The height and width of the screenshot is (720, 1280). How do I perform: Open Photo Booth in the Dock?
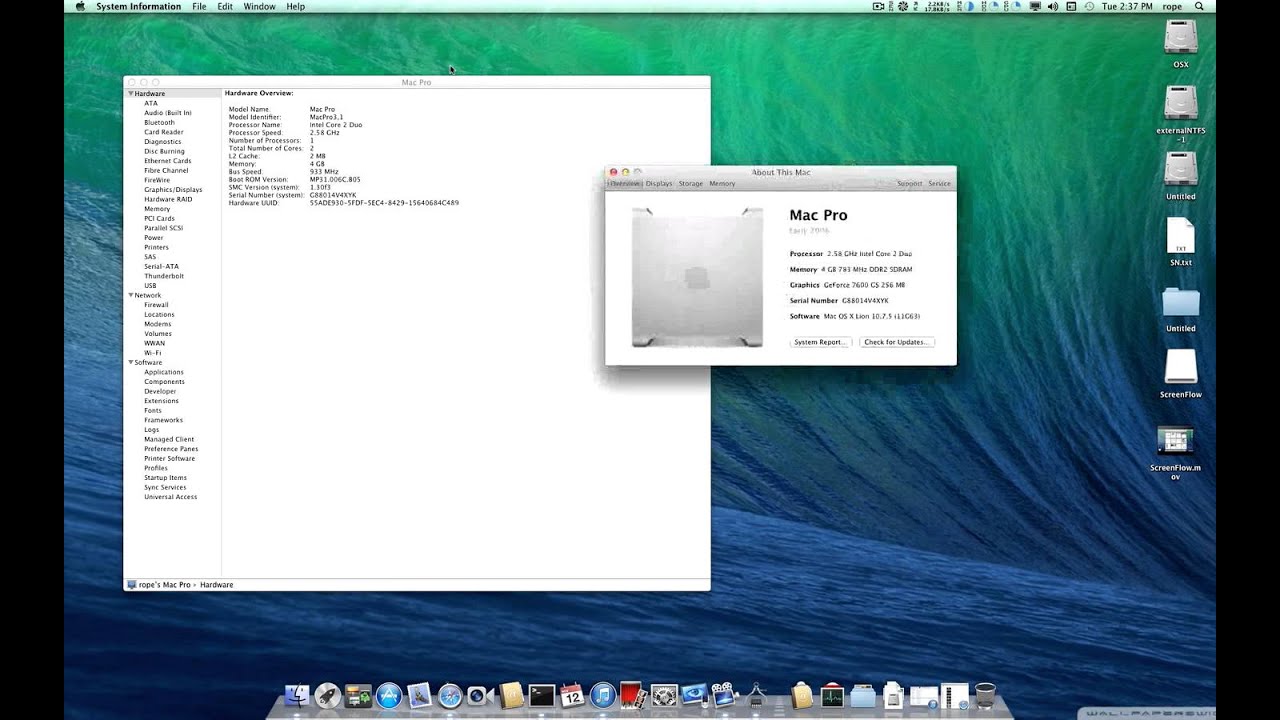pyautogui.click(x=634, y=695)
